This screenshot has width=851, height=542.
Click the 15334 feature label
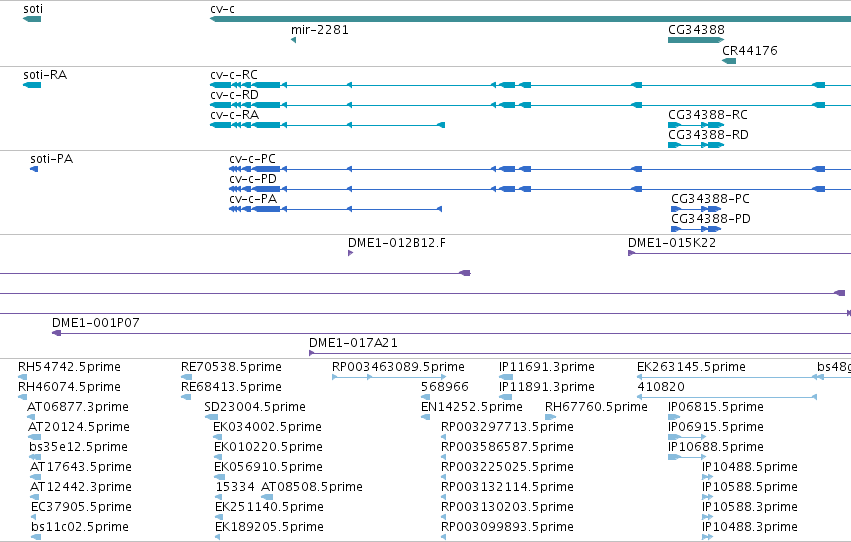[235, 487]
